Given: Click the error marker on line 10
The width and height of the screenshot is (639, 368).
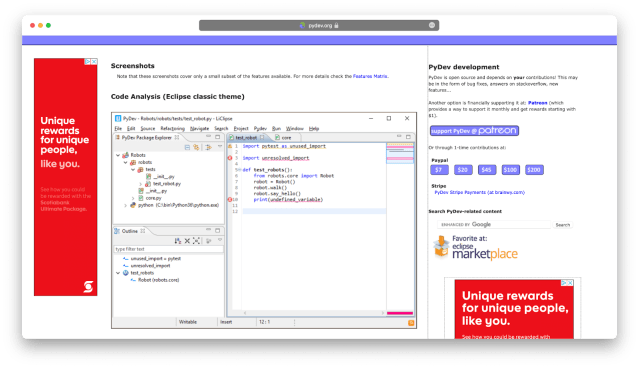Looking at the screenshot, I should (x=230, y=200).
